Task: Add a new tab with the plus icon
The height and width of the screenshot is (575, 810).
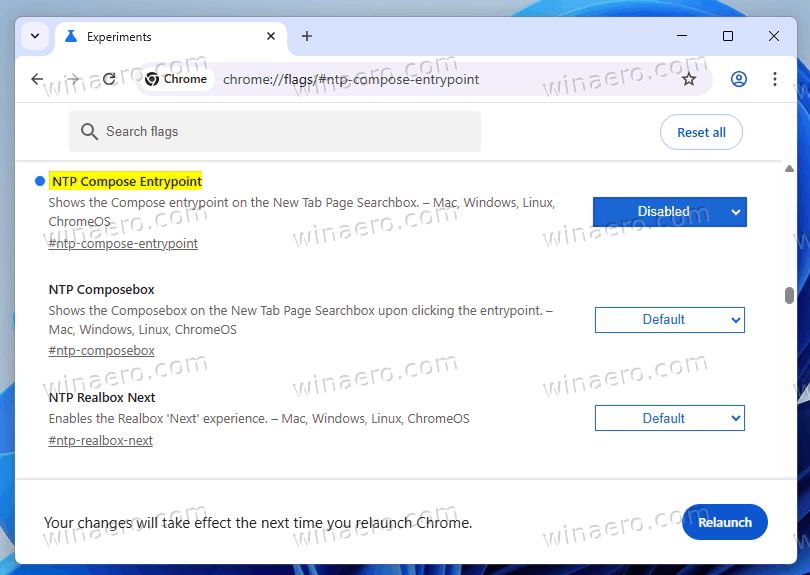Action: click(x=307, y=36)
